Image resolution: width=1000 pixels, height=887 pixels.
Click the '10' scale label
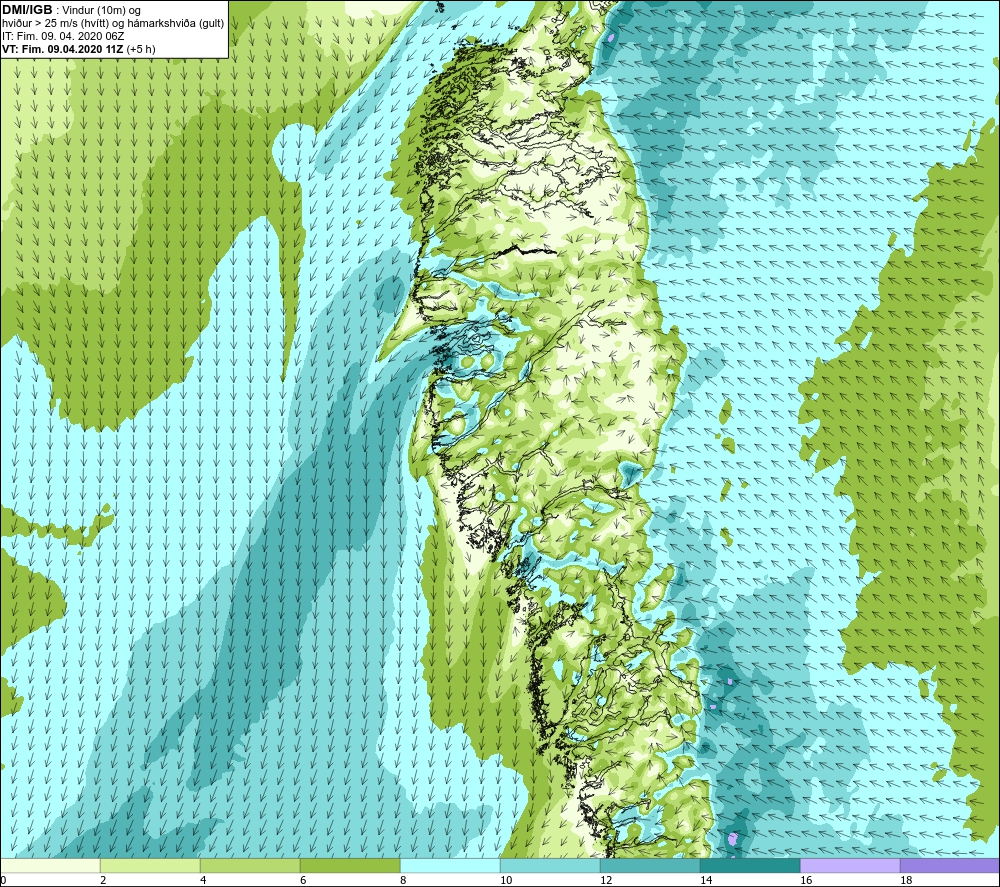[506, 880]
